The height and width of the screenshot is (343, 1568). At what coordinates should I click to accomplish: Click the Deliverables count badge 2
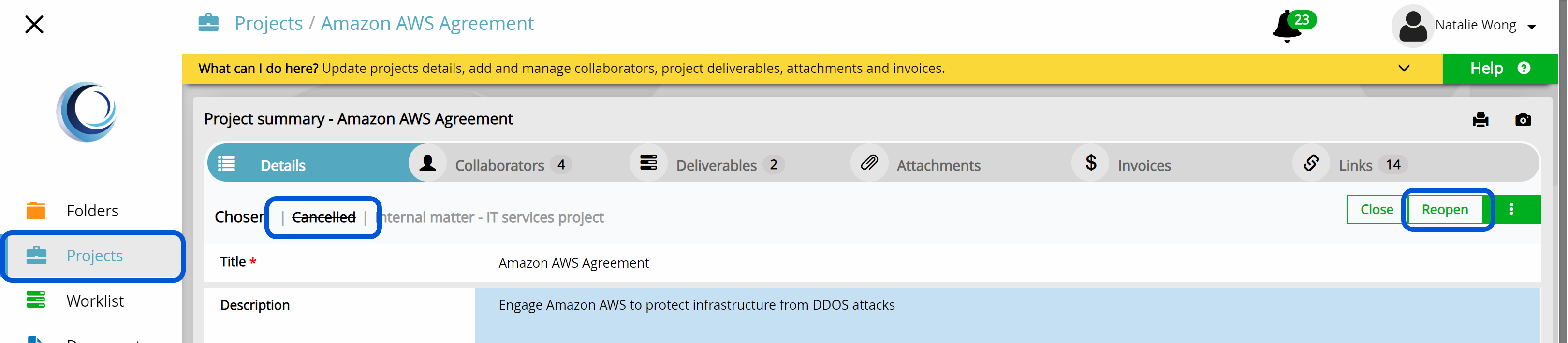[774, 164]
